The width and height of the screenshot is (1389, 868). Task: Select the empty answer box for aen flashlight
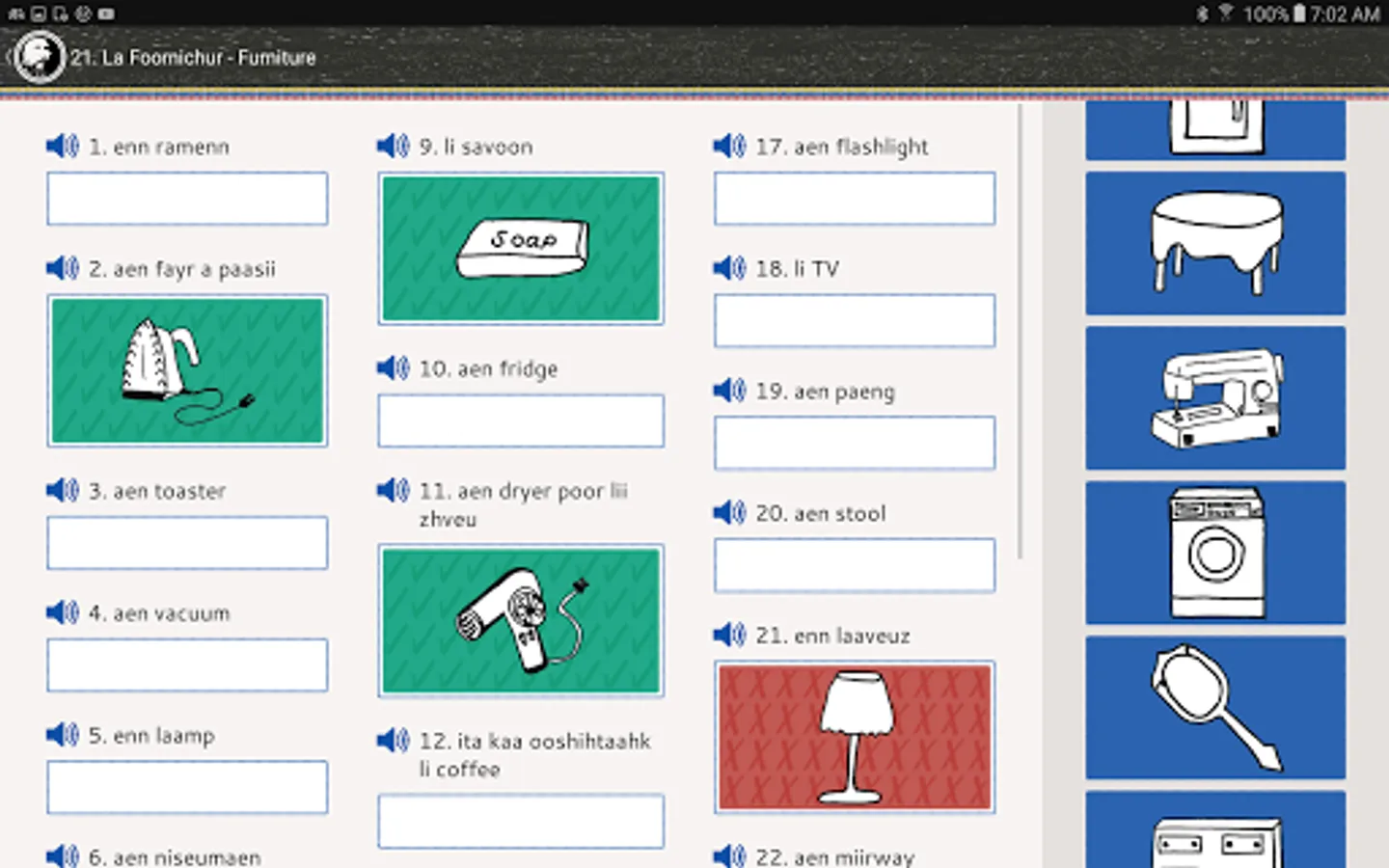coord(855,199)
